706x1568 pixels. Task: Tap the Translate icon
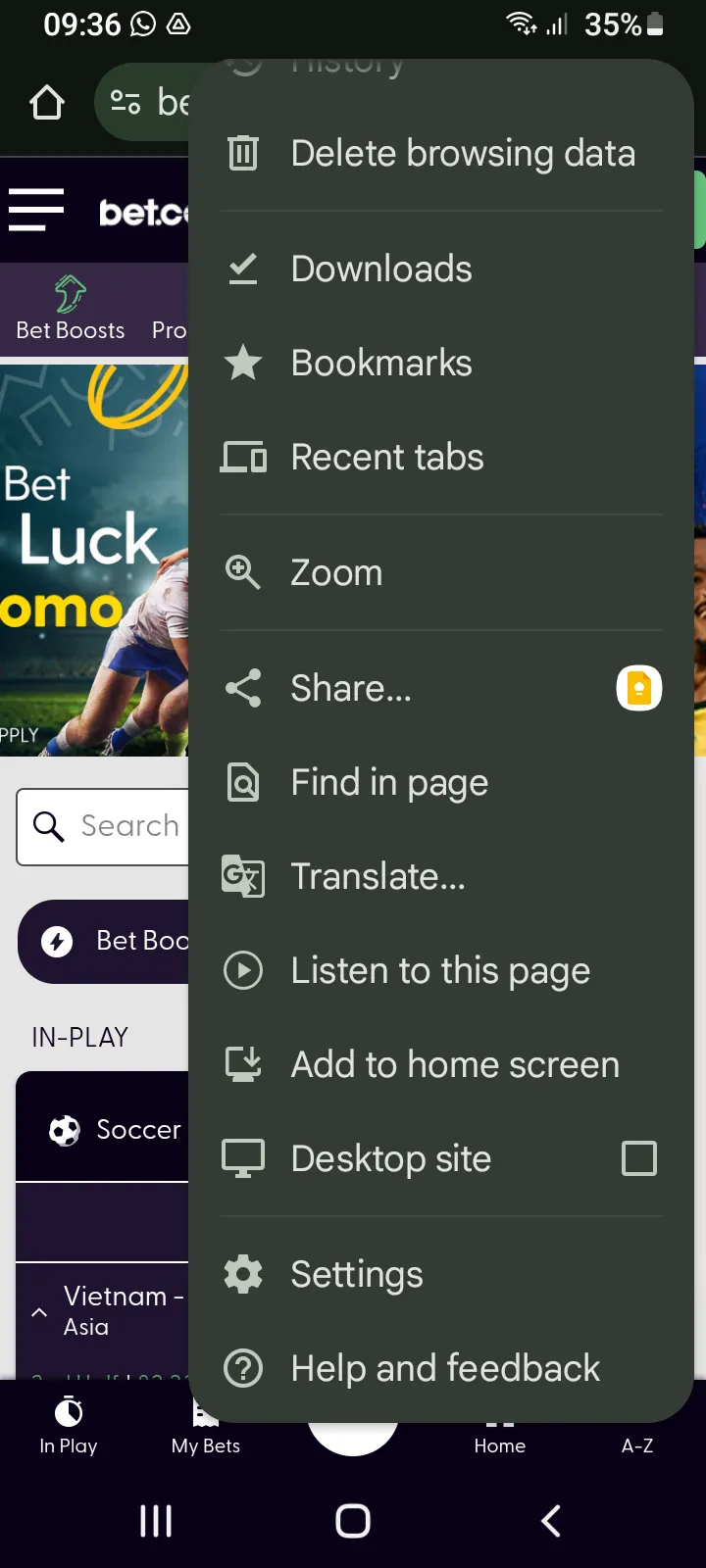[243, 876]
